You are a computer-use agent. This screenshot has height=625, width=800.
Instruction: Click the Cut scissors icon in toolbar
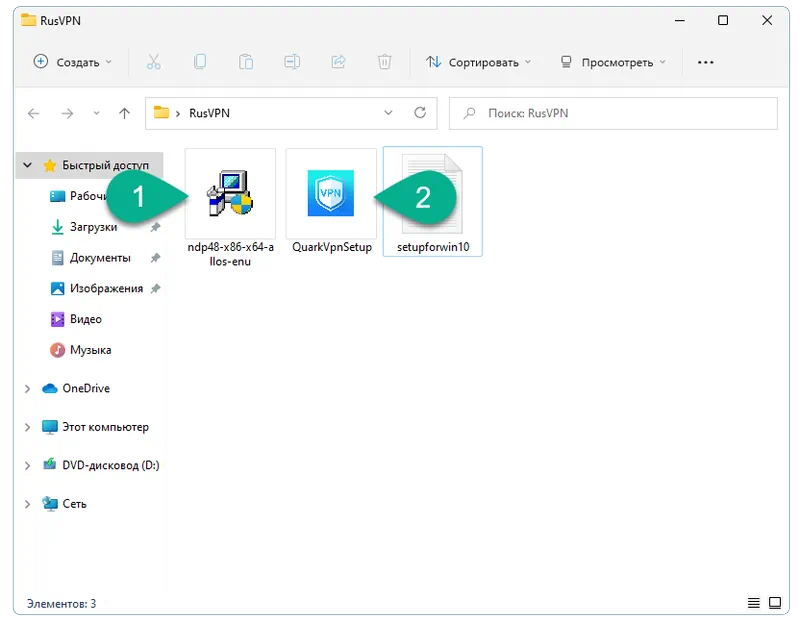(x=153, y=62)
